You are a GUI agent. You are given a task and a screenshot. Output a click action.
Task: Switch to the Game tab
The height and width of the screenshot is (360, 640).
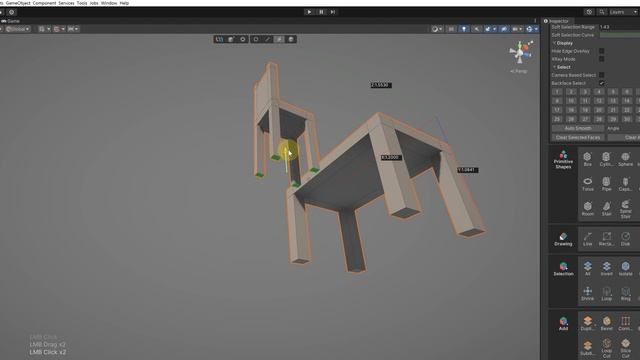click(11, 21)
